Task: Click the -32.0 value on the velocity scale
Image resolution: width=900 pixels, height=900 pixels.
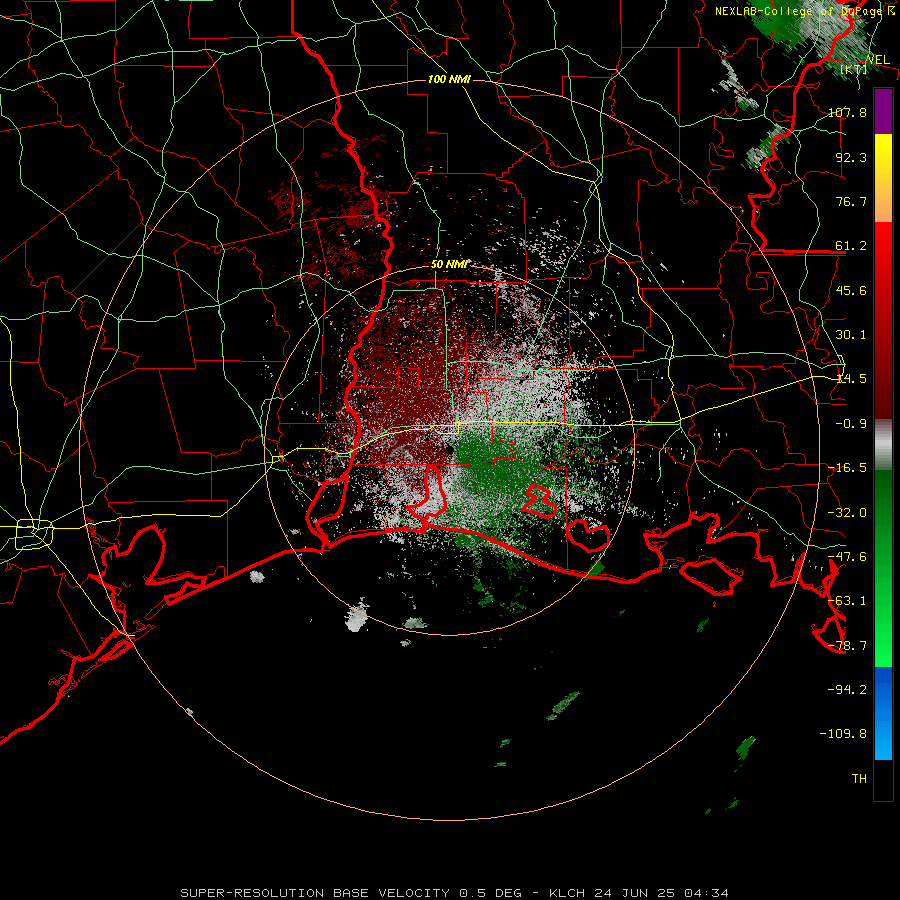Action: [847, 513]
